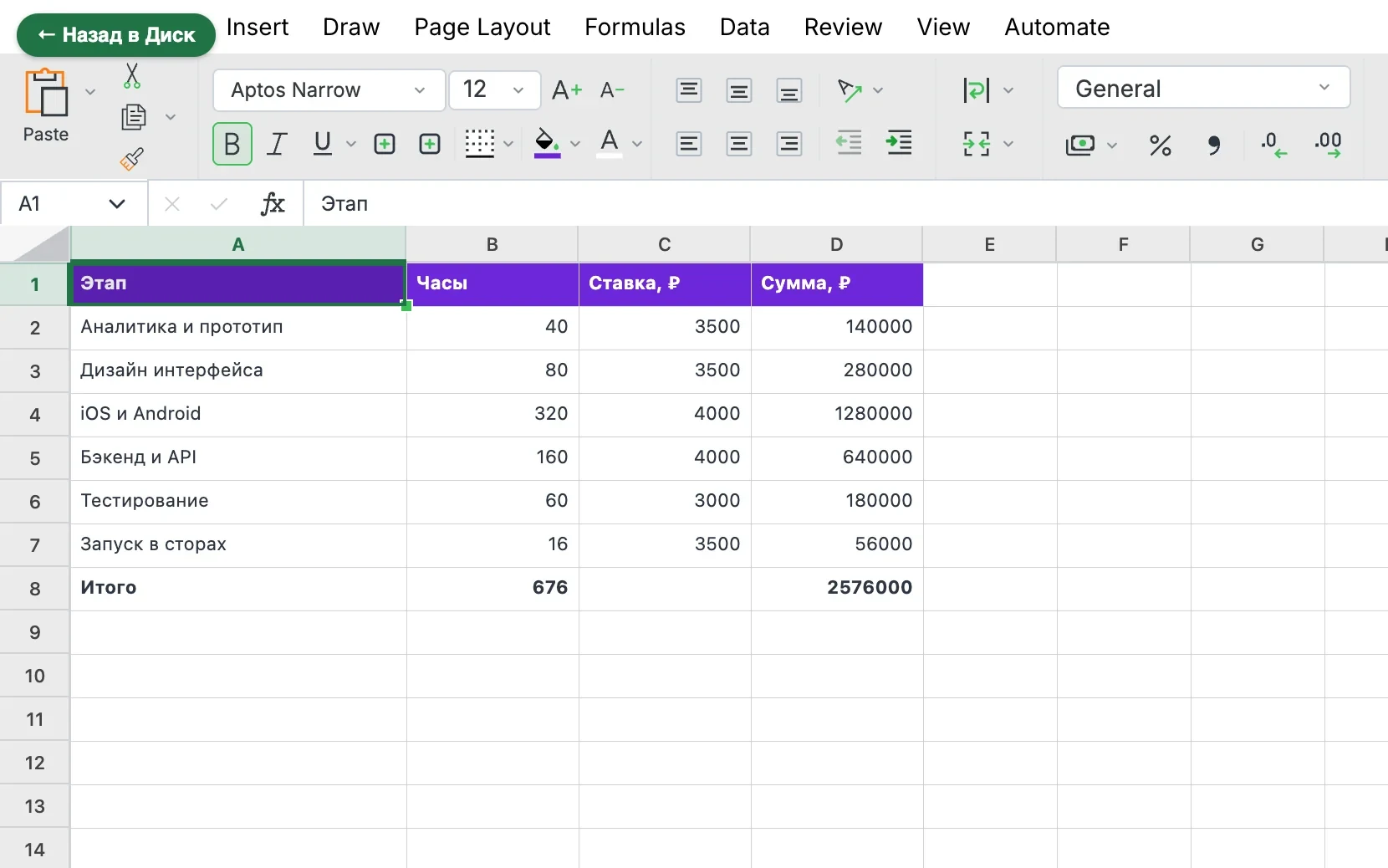Apply Percent Style formatting
1388x868 pixels.
(x=1161, y=146)
